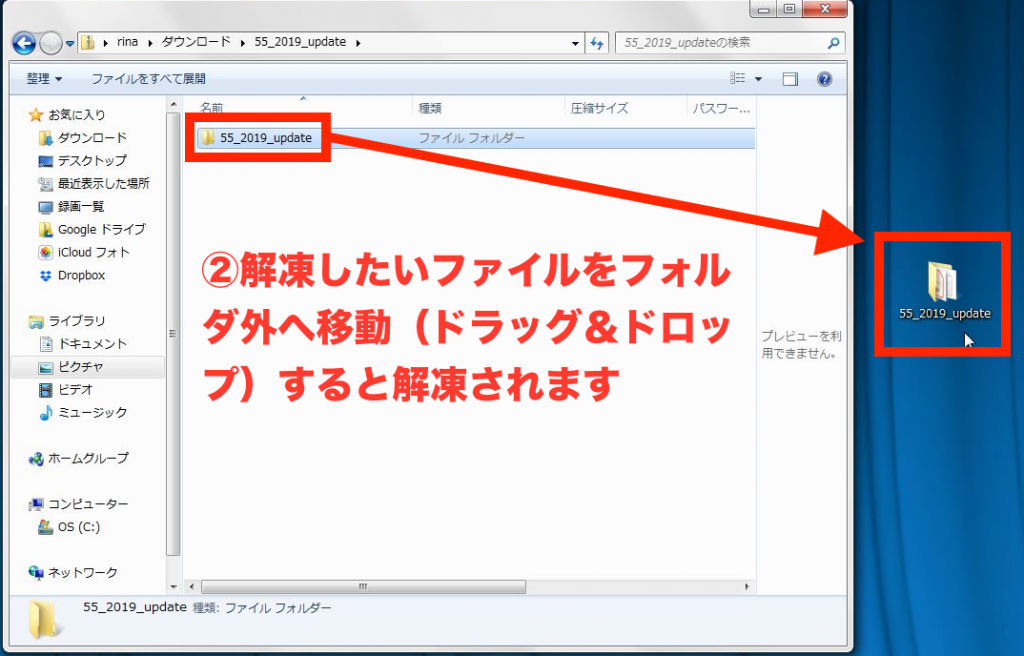The width and height of the screenshot is (1024, 656).
Task: Change the view with the view icon
Action: [737, 78]
